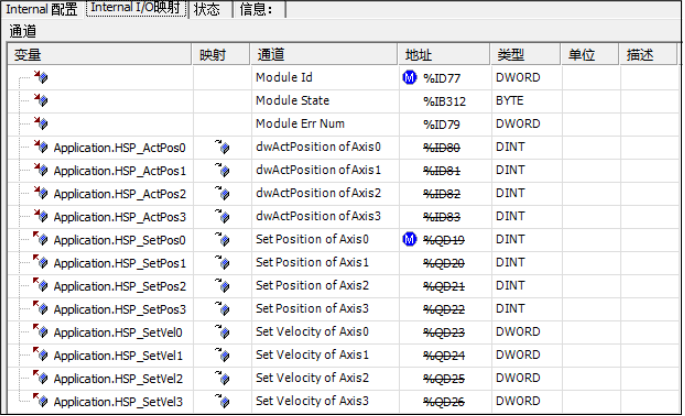685x416 pixels.
Task: Click output variable icon beside Application.HSP_SetVel0
Action: pyautogui.click(x=41, y=332)
